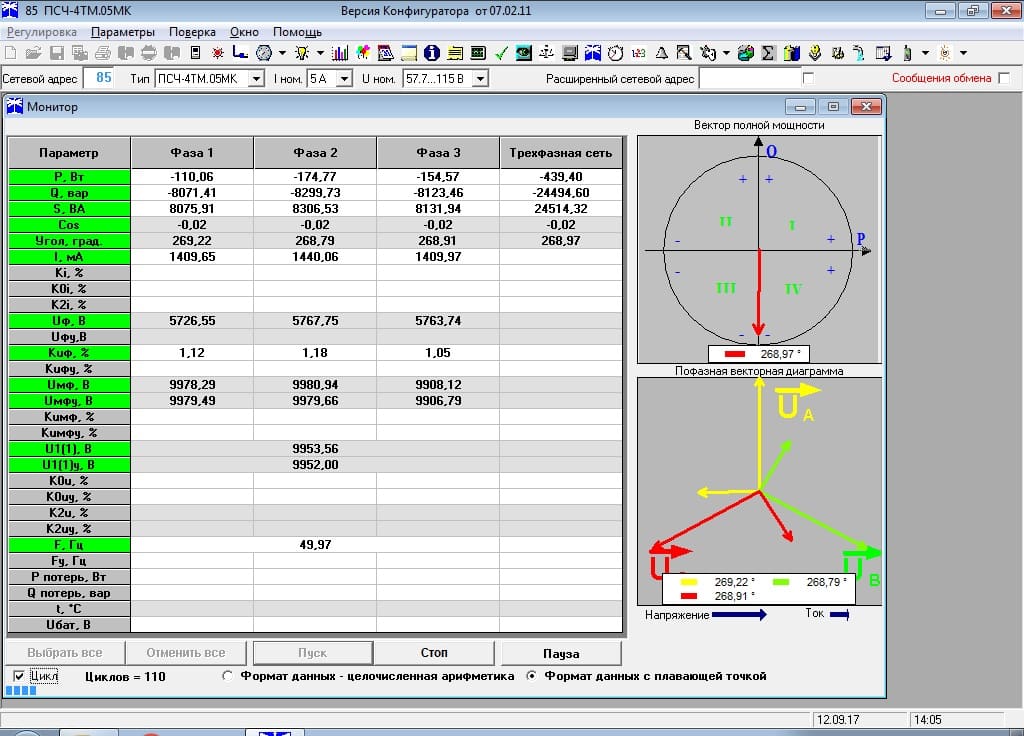Click the blue info circle toolbar icon
The height and width of the screenshot is (736, 1024).
point(432,52)
